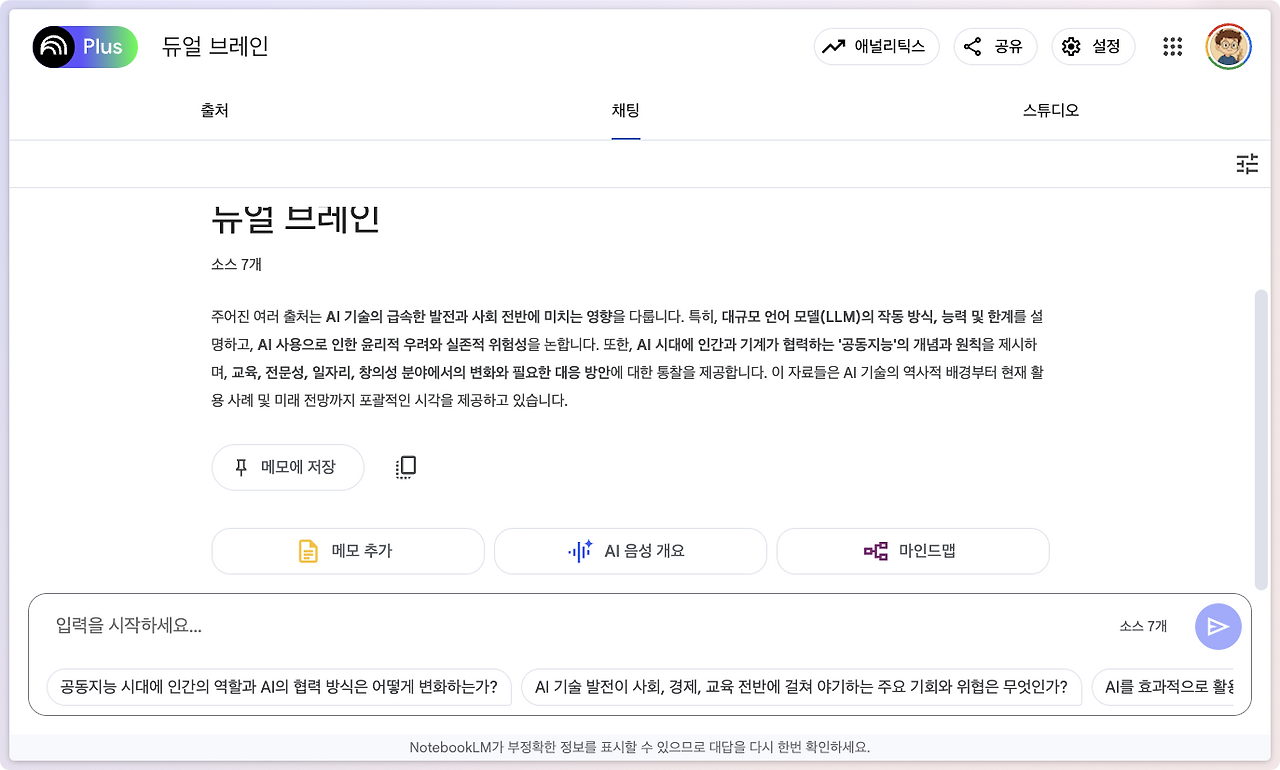The width and height of the screenshot is (1280, 770).
Task: Switch to the 스튜디오 tab
Action: [1051, 110]
